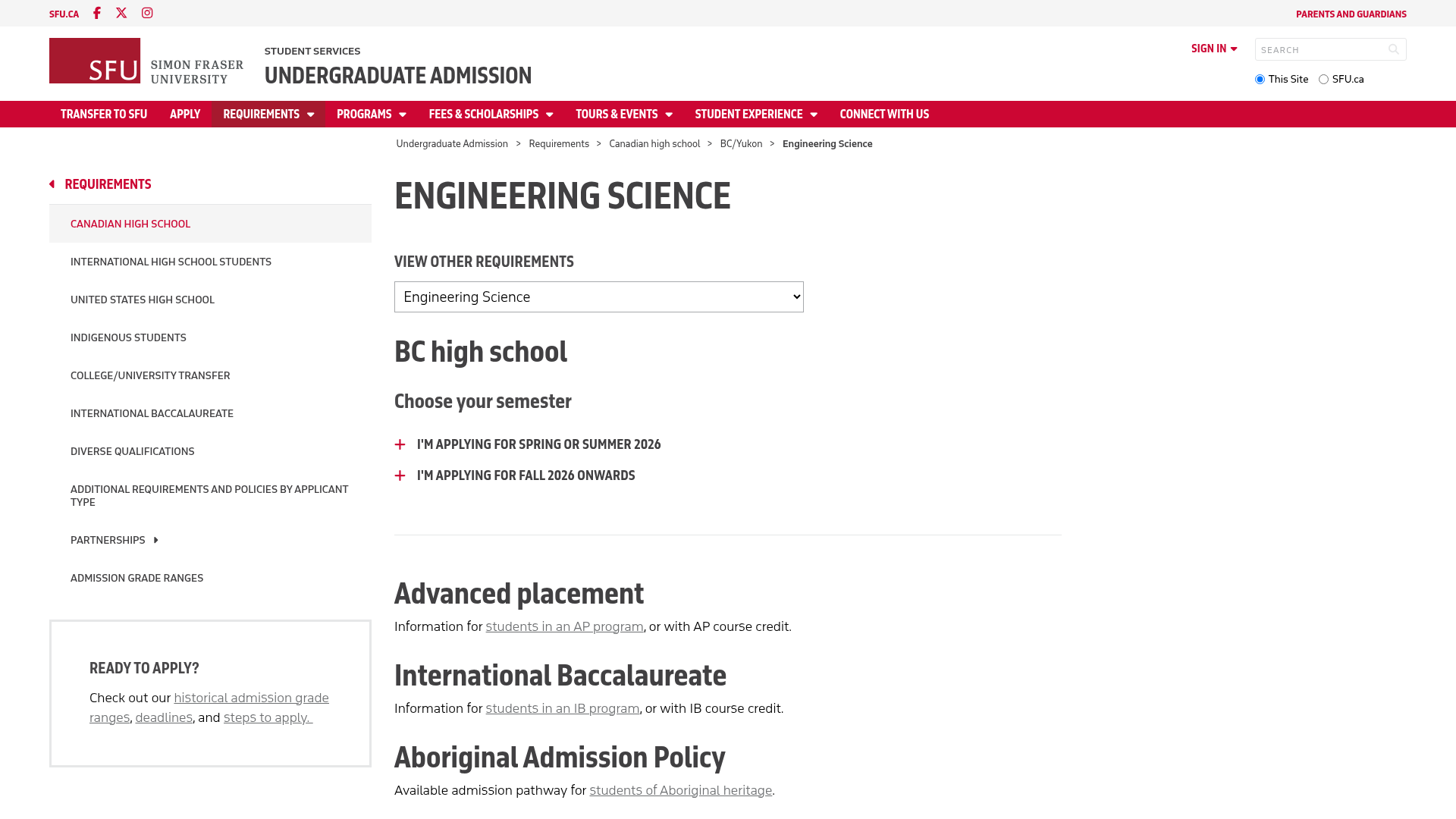
Task: Click the SFU Simon Fraser University logo
Action: pyautogui.click(x=146, y=61)
